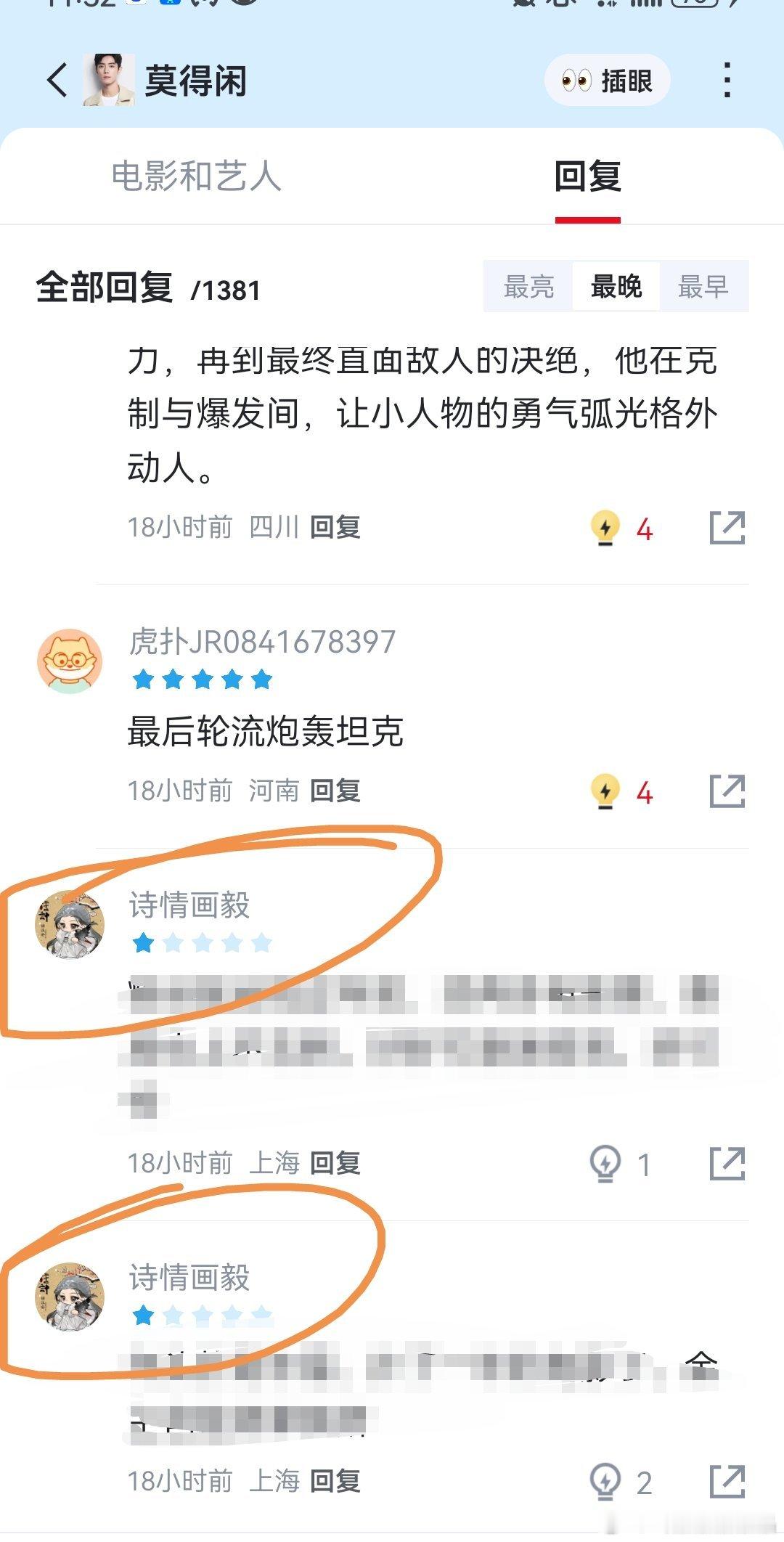Light up the 最后轮流炮轰坦克 comment bulb
This screenshot has height=1542, width=784.
tap(605, 792)
